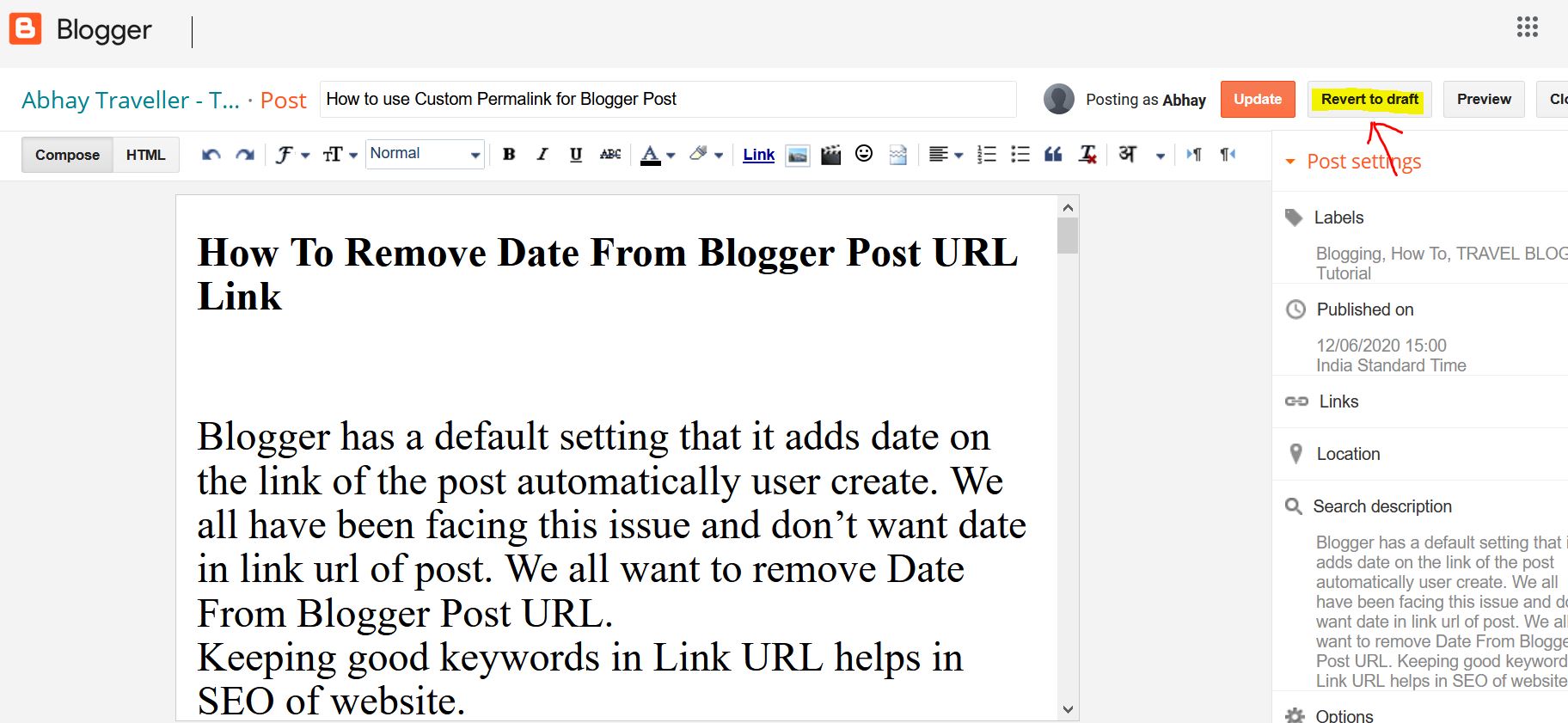Toggle italic formatting
1568x723 pixels.
click(542, 155)
